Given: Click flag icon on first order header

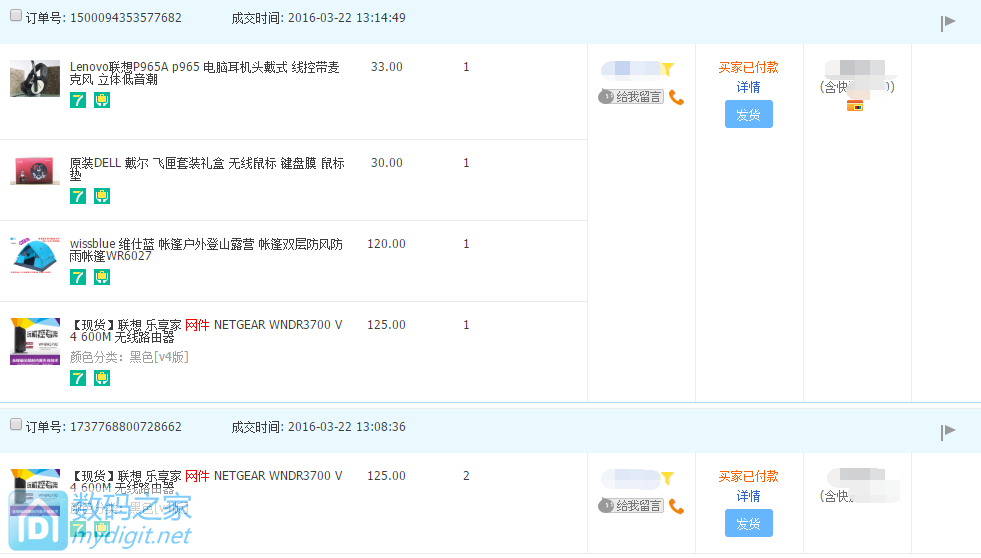Looking at the screenshot, I should (x=948, y=23).
